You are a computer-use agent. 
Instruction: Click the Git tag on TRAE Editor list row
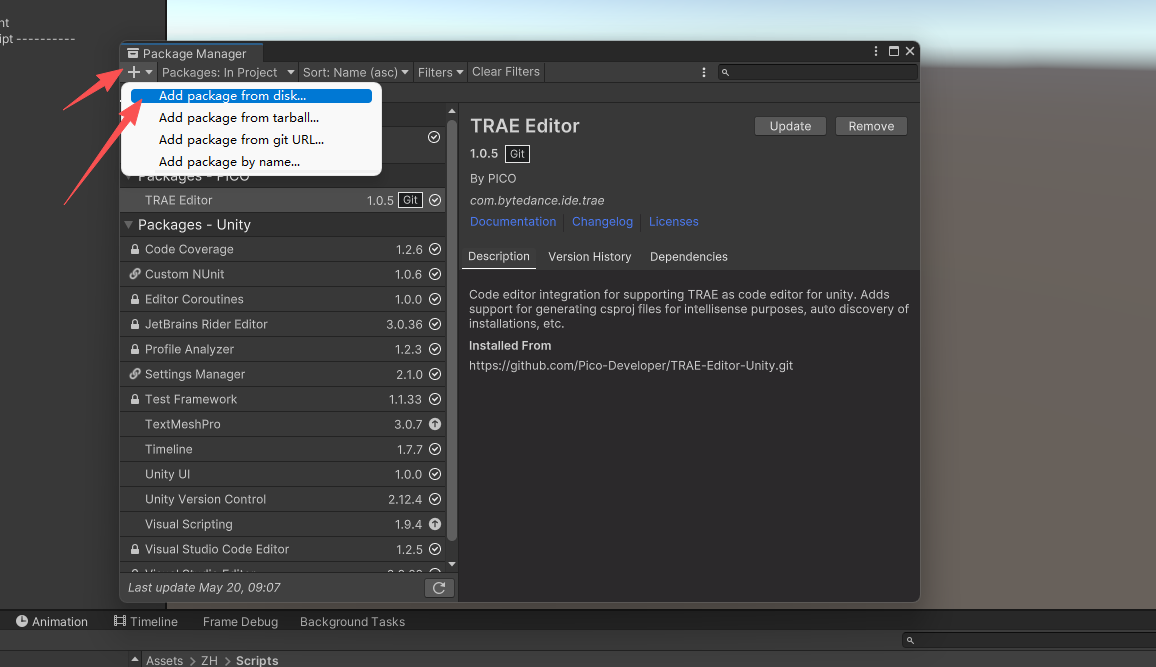(410, 200)
